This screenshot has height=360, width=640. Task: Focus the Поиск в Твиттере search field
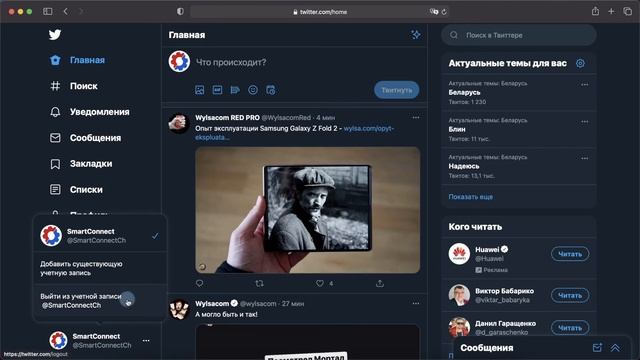519,35
